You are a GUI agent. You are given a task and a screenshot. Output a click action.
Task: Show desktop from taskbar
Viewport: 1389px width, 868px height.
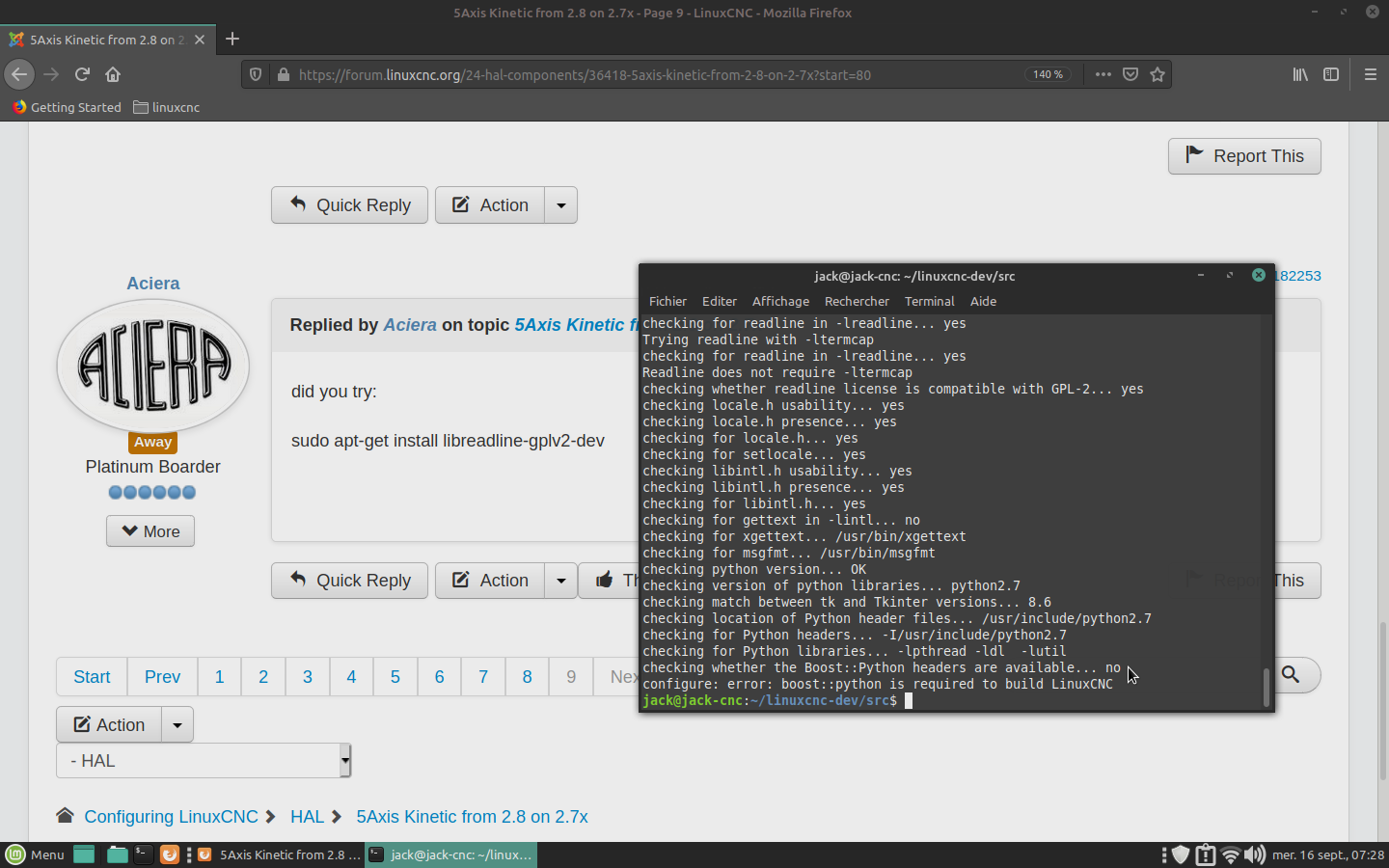84,854
